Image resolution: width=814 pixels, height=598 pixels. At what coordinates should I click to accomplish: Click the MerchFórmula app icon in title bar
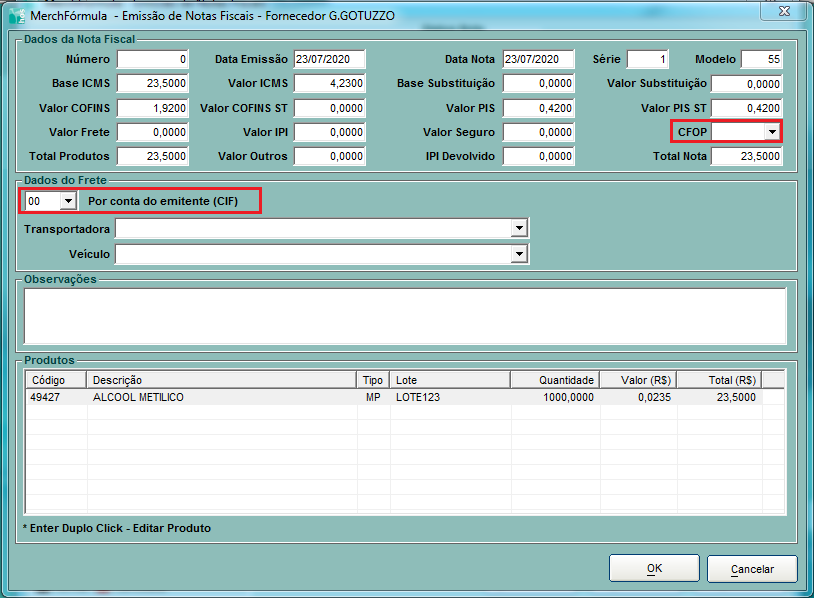(x=17, y=15)
